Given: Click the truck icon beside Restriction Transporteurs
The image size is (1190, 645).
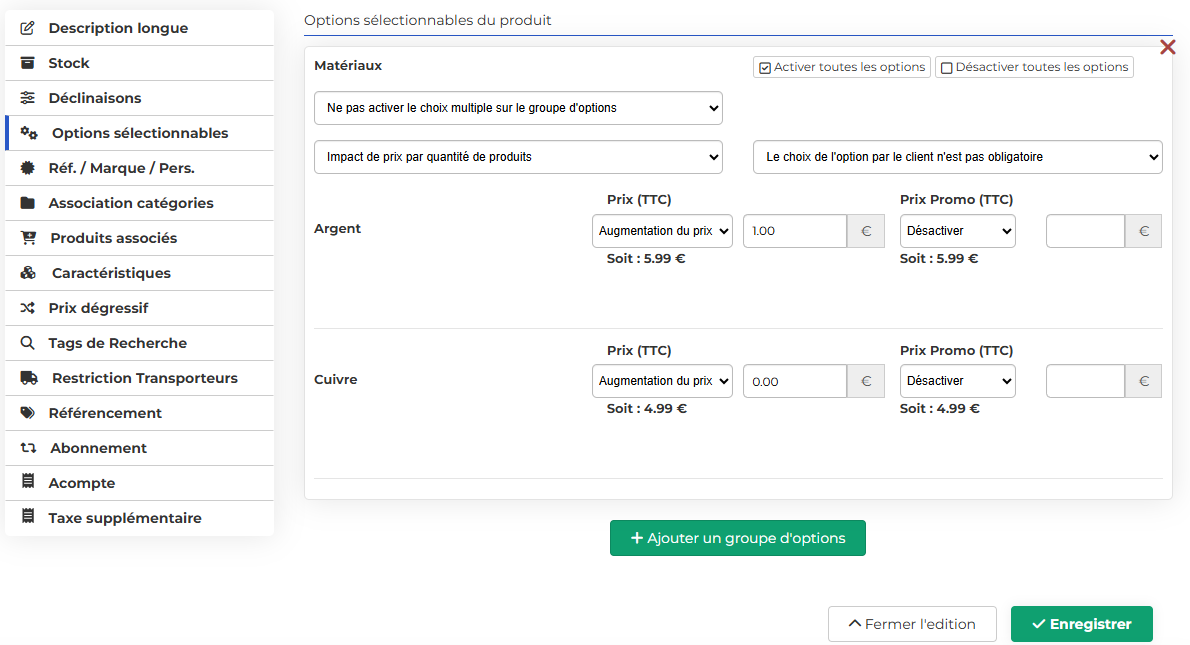Looking at the screenshot, I should (29, 378).
